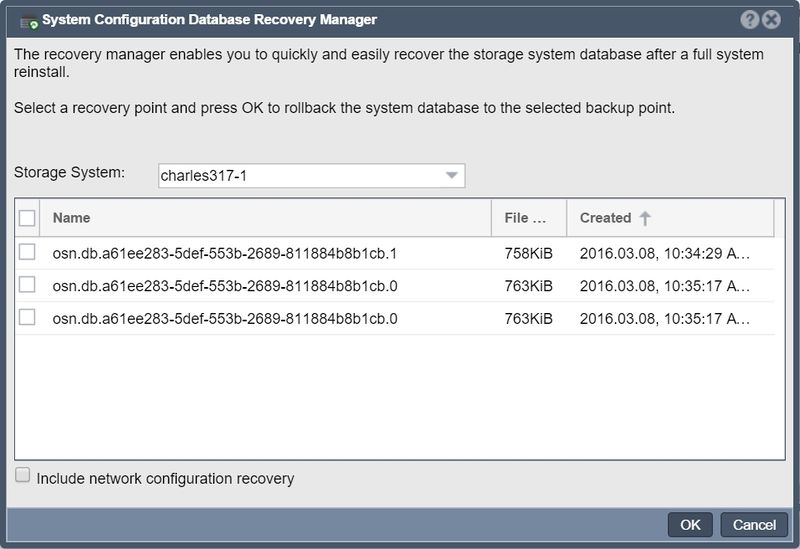
Task: Toggle the select-all checkbox in table header
Action: pyautogui.click(x=27, y=218)
